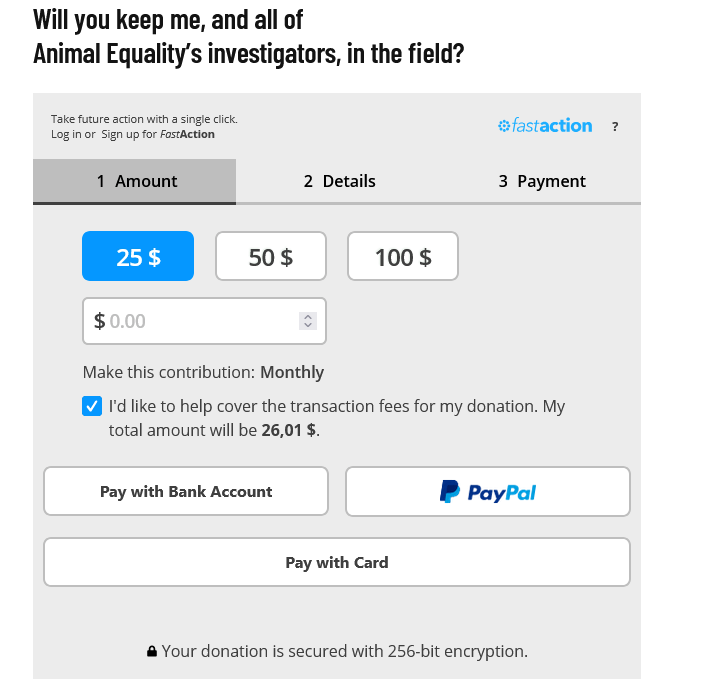The image size is (706, 688).
Task: Click the Pay with Bank Account button
Action: (x=186, y=492)
